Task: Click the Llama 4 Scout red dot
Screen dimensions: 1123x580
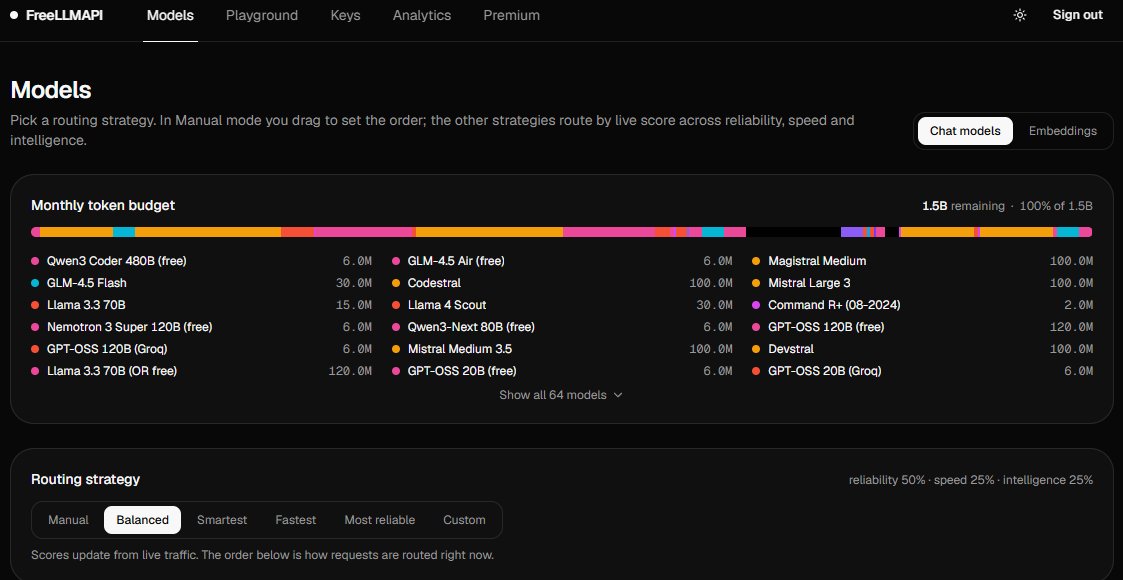Action: click(x=396, y=305)
